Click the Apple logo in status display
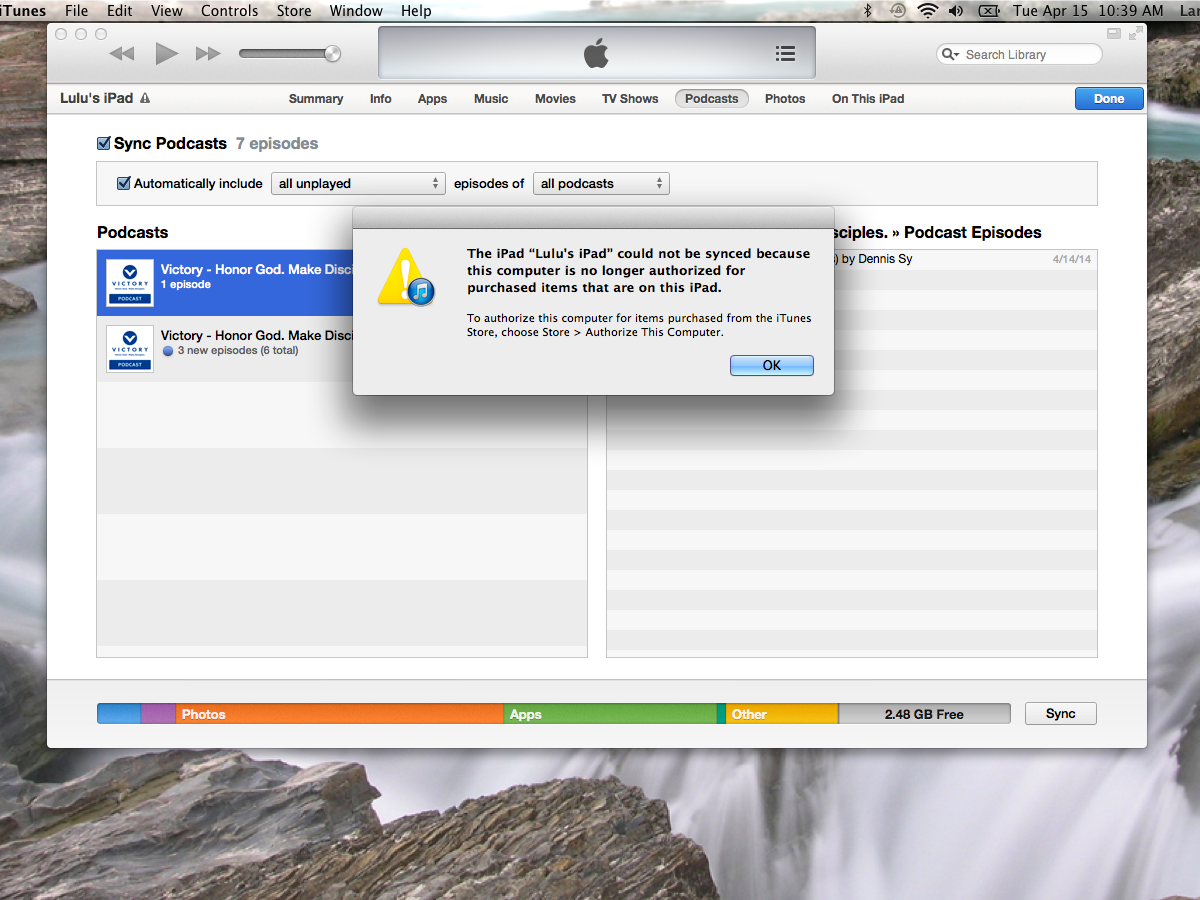This screenshot has width=1200, height=900. tap(596, 53)
